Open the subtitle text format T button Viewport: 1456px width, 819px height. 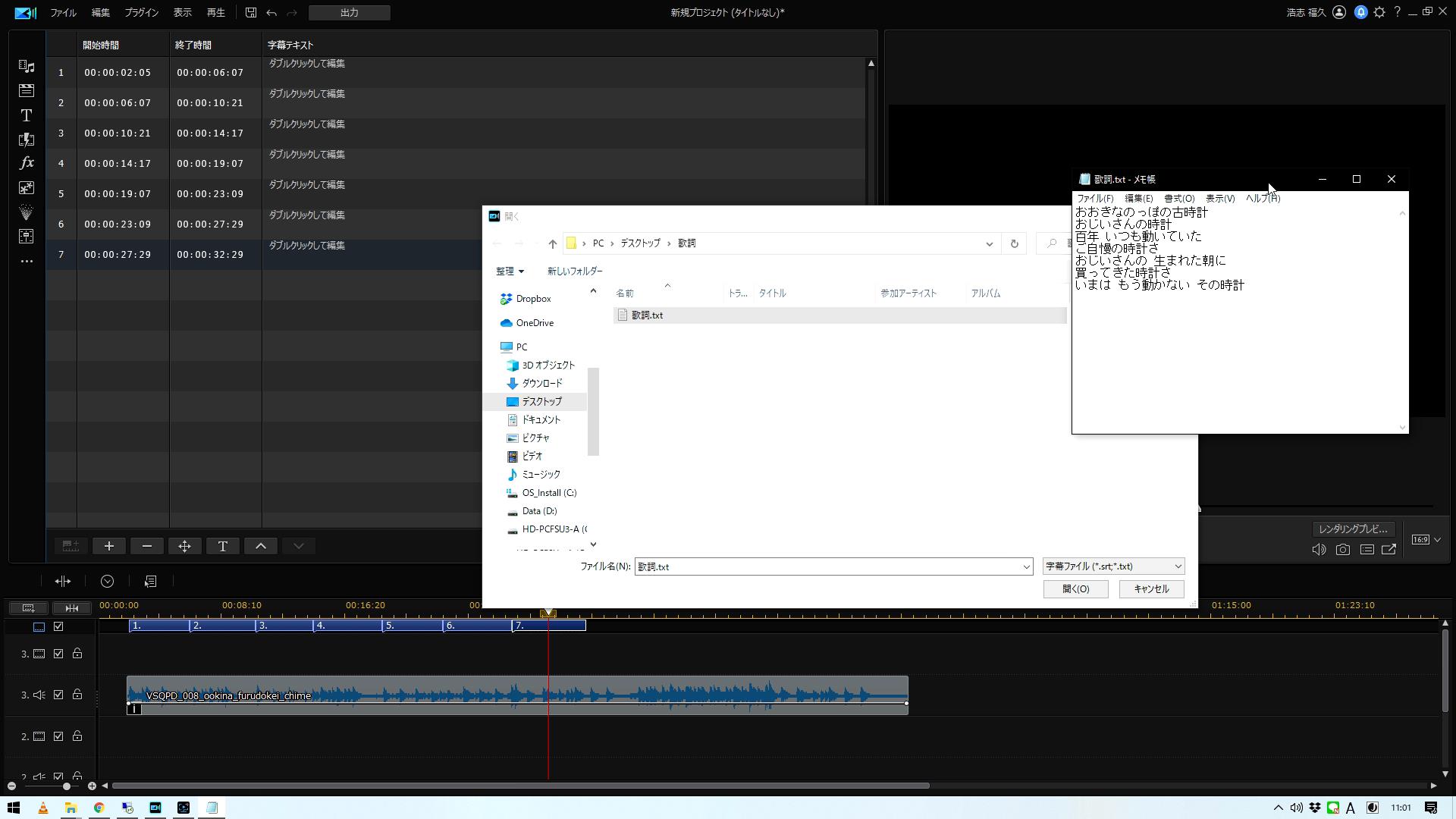(223, 546)
